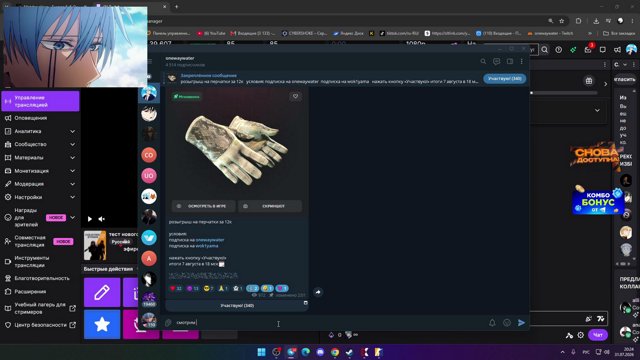Viewport: 640px width, 360px height.
Task: Open Chrome from the taskbar
Action: coord(335,352)
